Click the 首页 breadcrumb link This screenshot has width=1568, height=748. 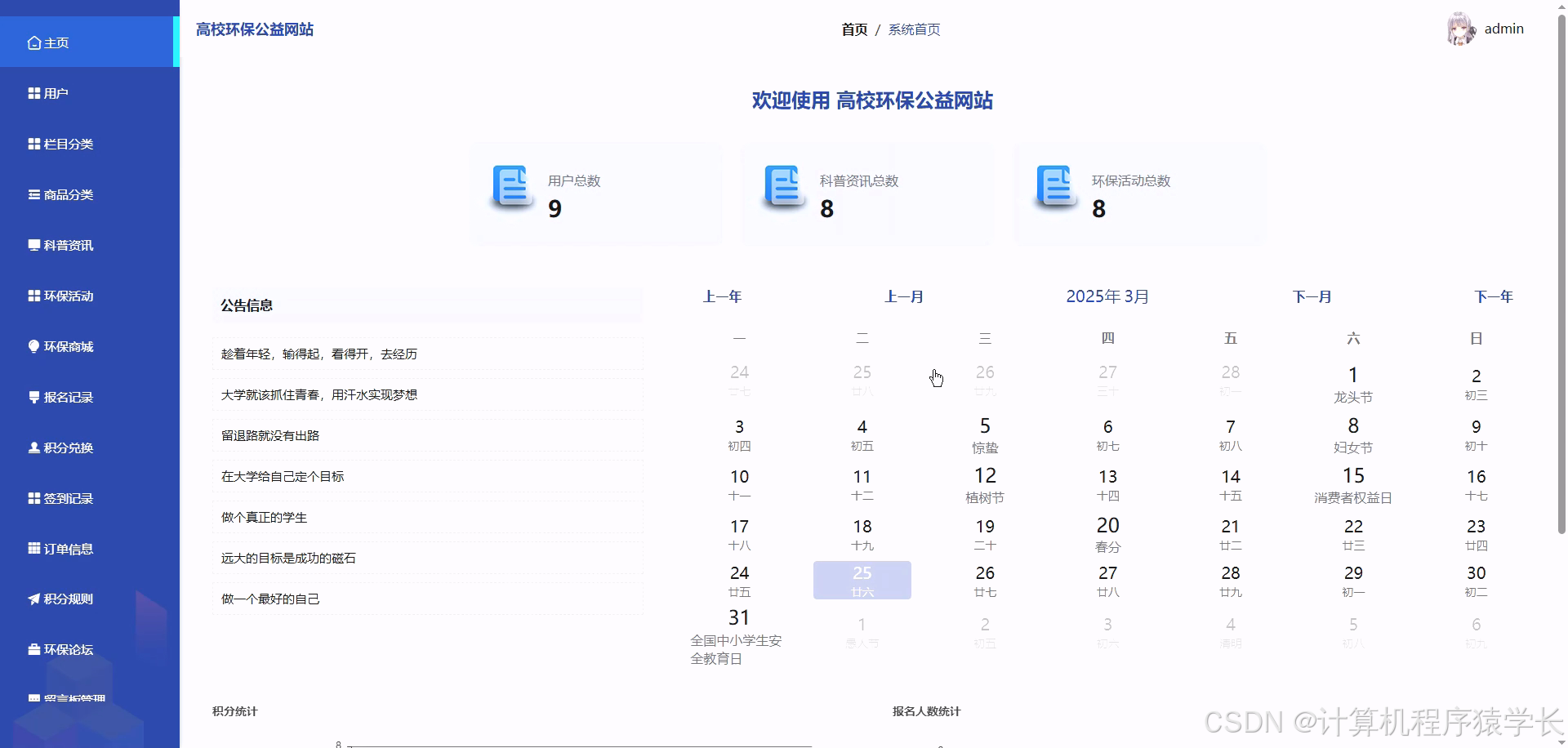854,29
